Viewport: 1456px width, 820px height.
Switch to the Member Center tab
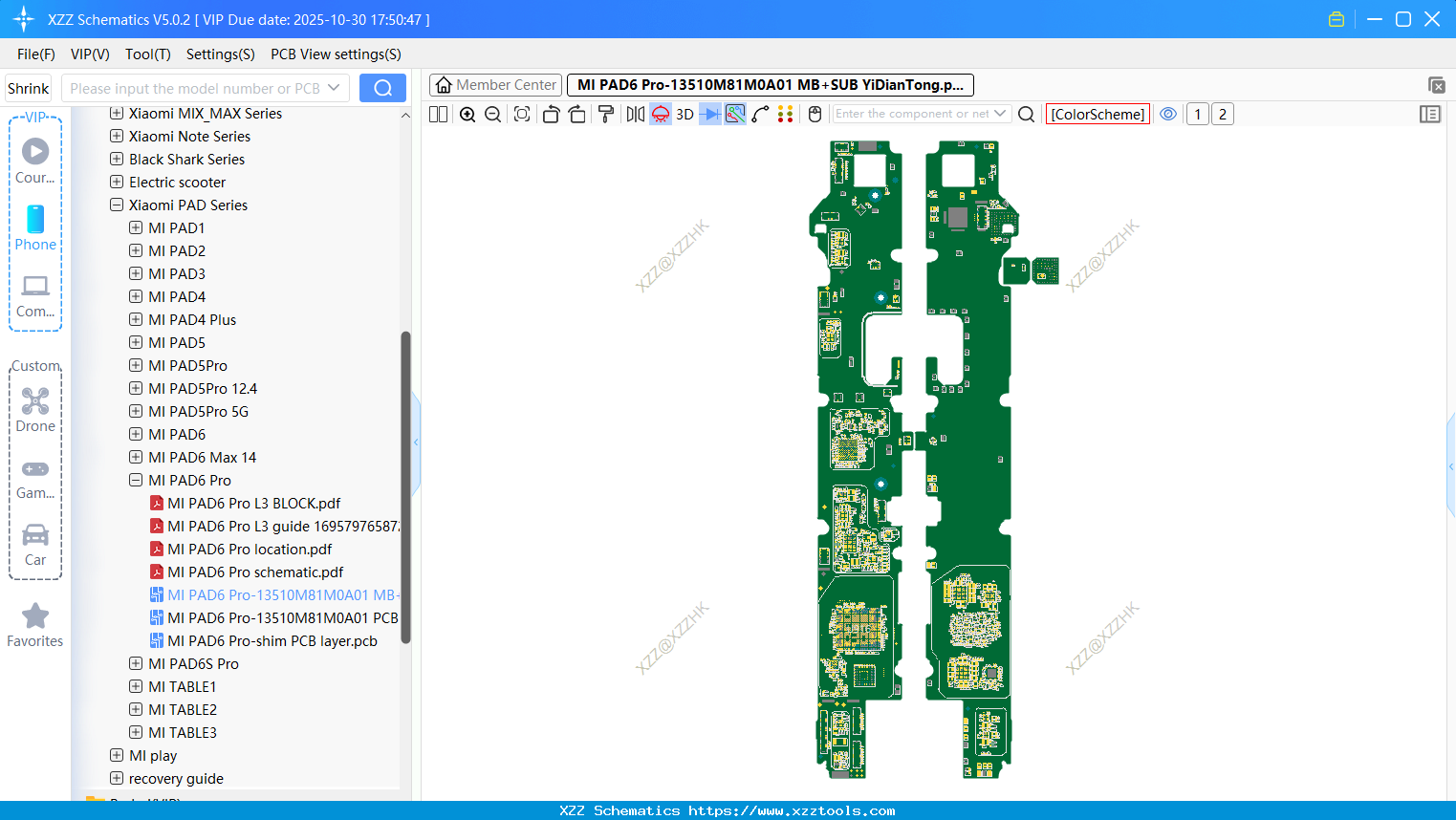pyautogui.click(x=496, y=85)
